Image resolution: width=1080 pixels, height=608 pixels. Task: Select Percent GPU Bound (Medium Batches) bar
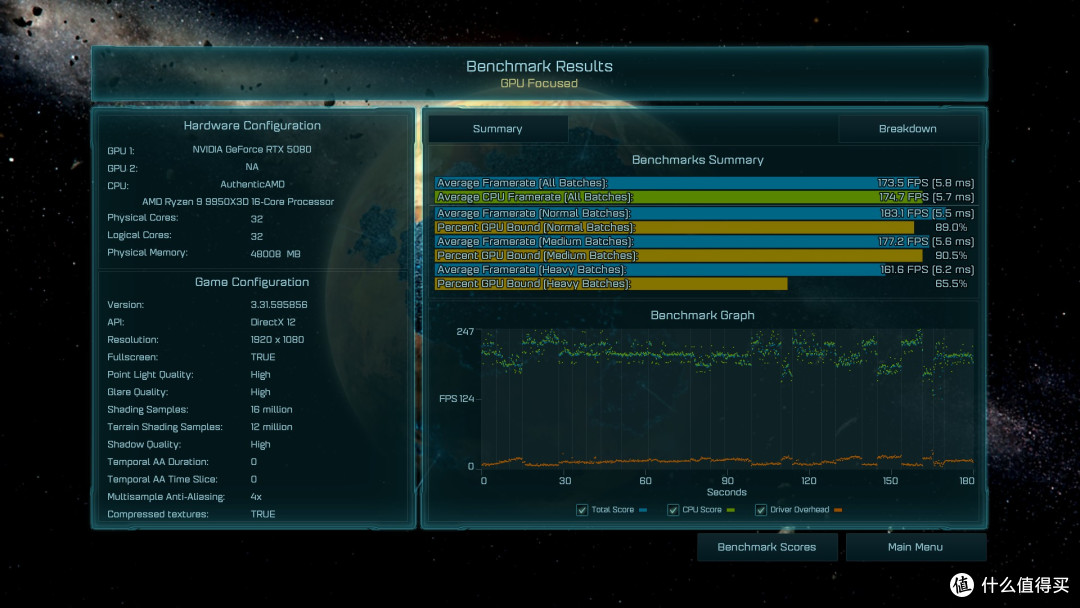(x=678, y=255)
